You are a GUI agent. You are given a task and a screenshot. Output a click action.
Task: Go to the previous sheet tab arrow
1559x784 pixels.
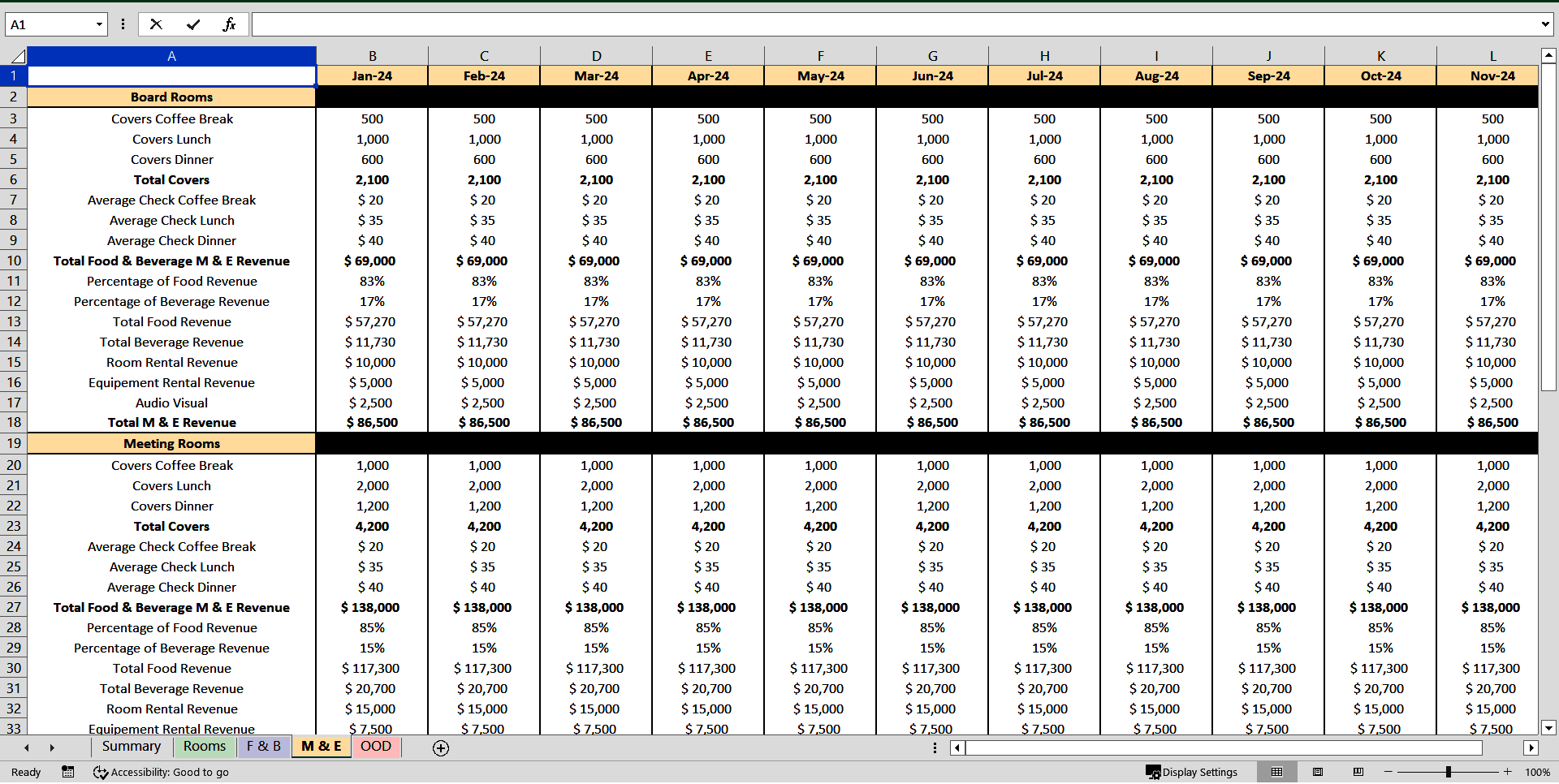tap(27, 747)
